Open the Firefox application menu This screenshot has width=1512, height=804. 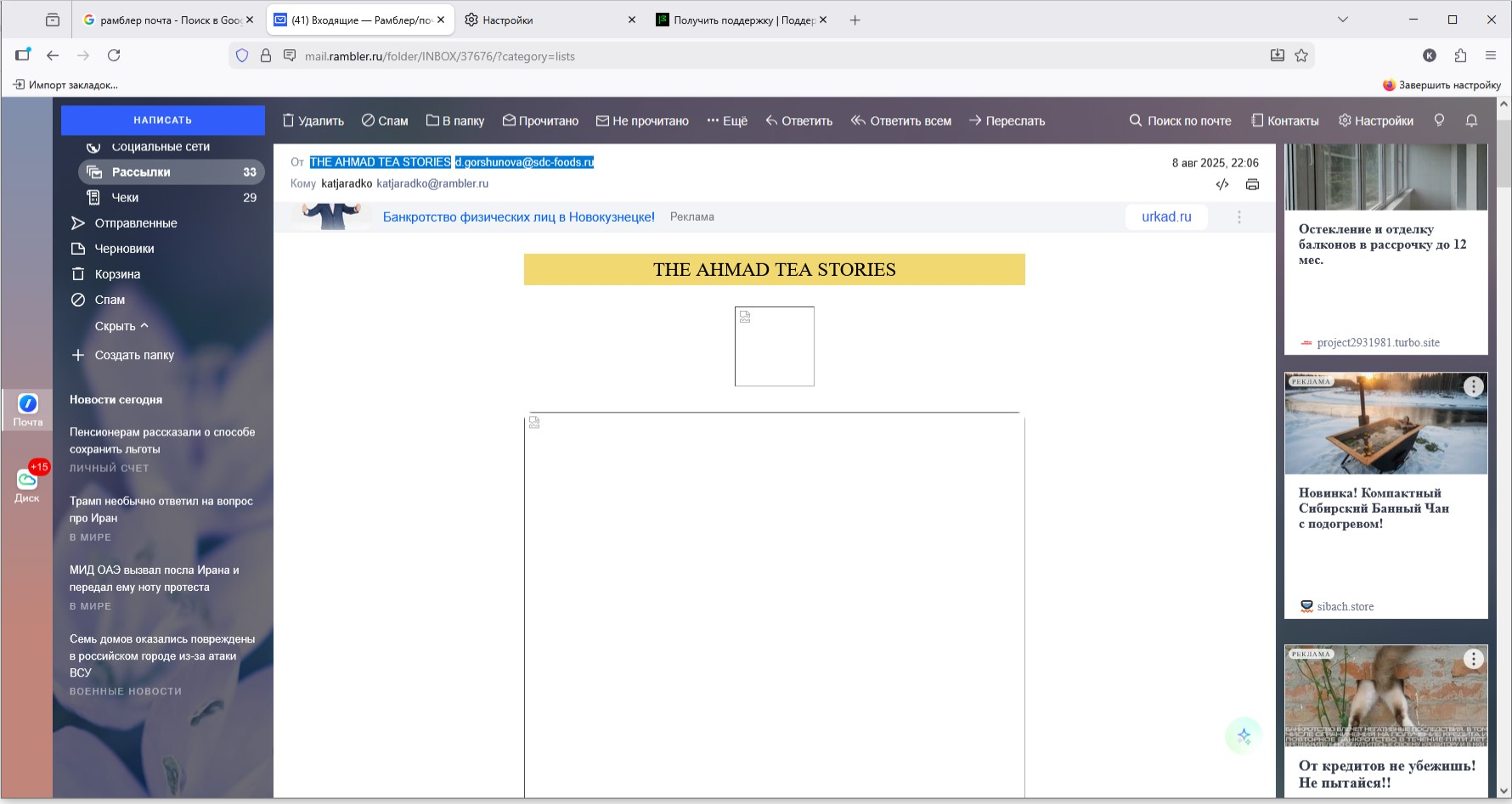pyautogui.click(x=1491, y=55)
